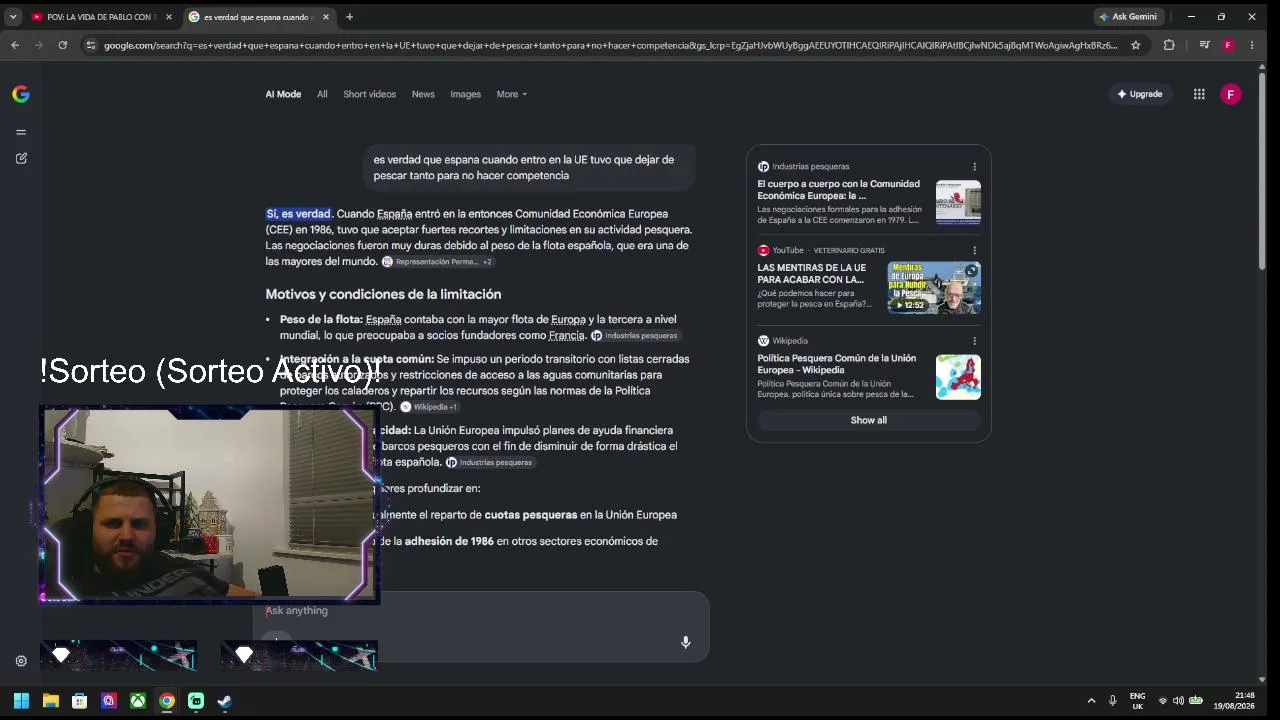1280x720 pixels.
Task: Switch to the All results tab
Action: click(x=322, y=94)
